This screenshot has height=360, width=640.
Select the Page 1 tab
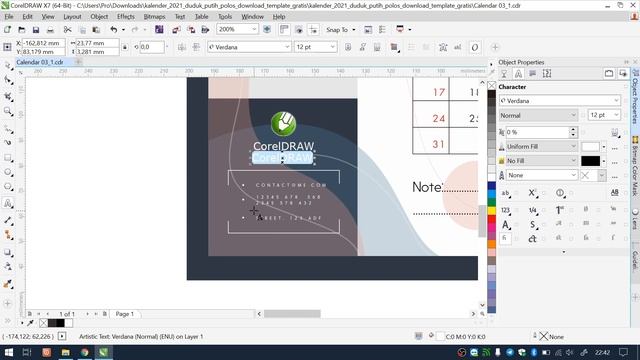[124, 314]
